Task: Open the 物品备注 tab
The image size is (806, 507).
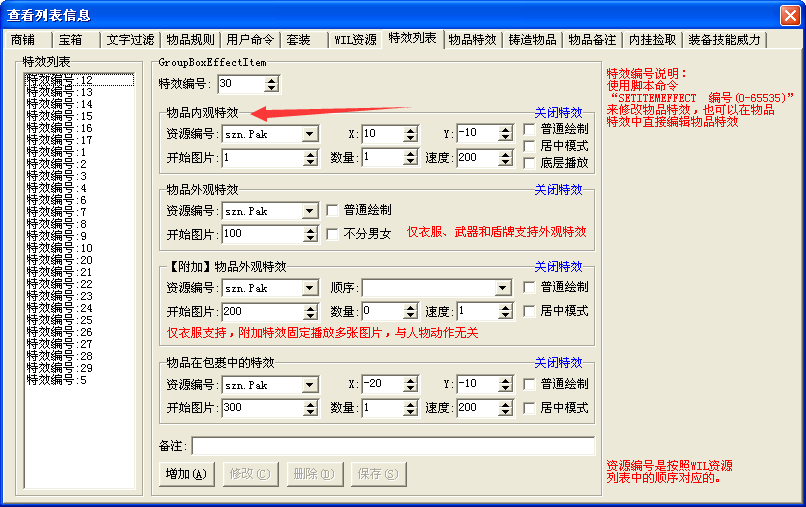Action: tap(592, 40)
